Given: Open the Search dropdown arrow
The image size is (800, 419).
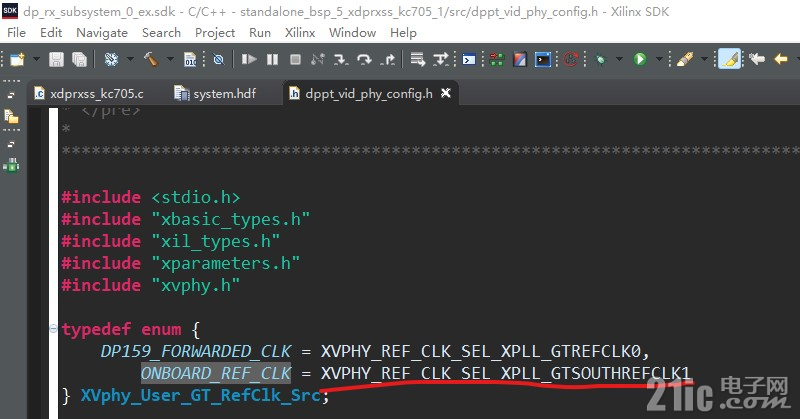Looking at the screenshot, I should [704, 59].
